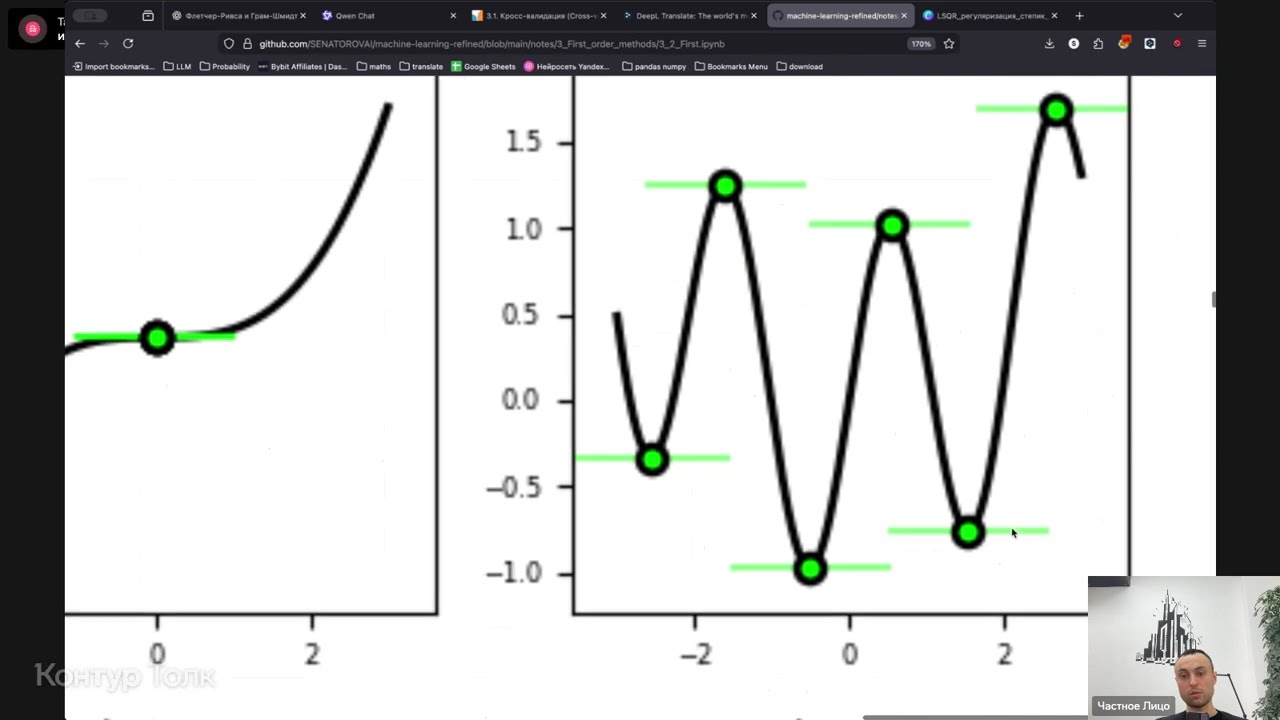Bookmark this page with the star icon

[x=949, y=44]
